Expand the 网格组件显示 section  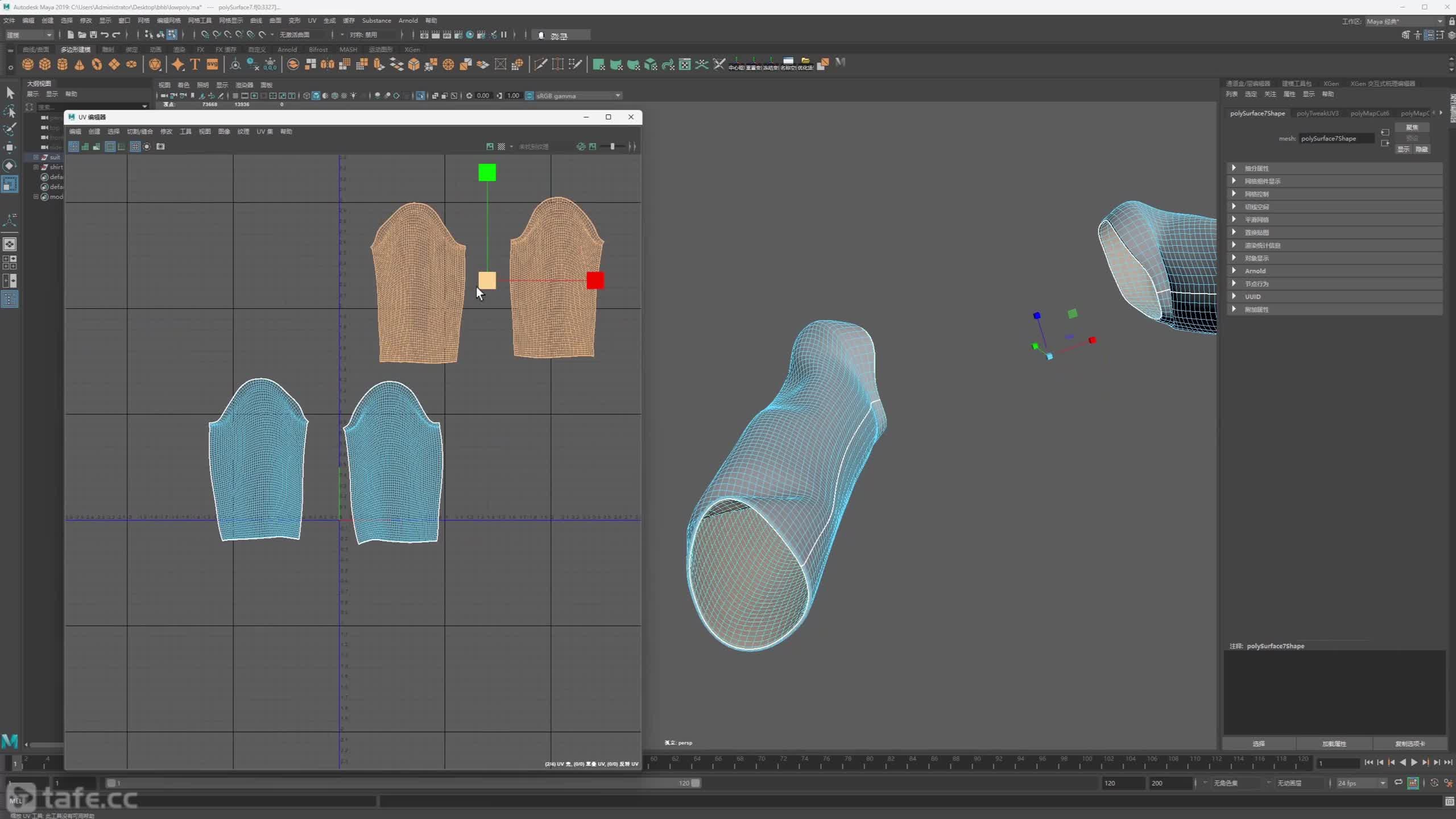pos(1334,181)
